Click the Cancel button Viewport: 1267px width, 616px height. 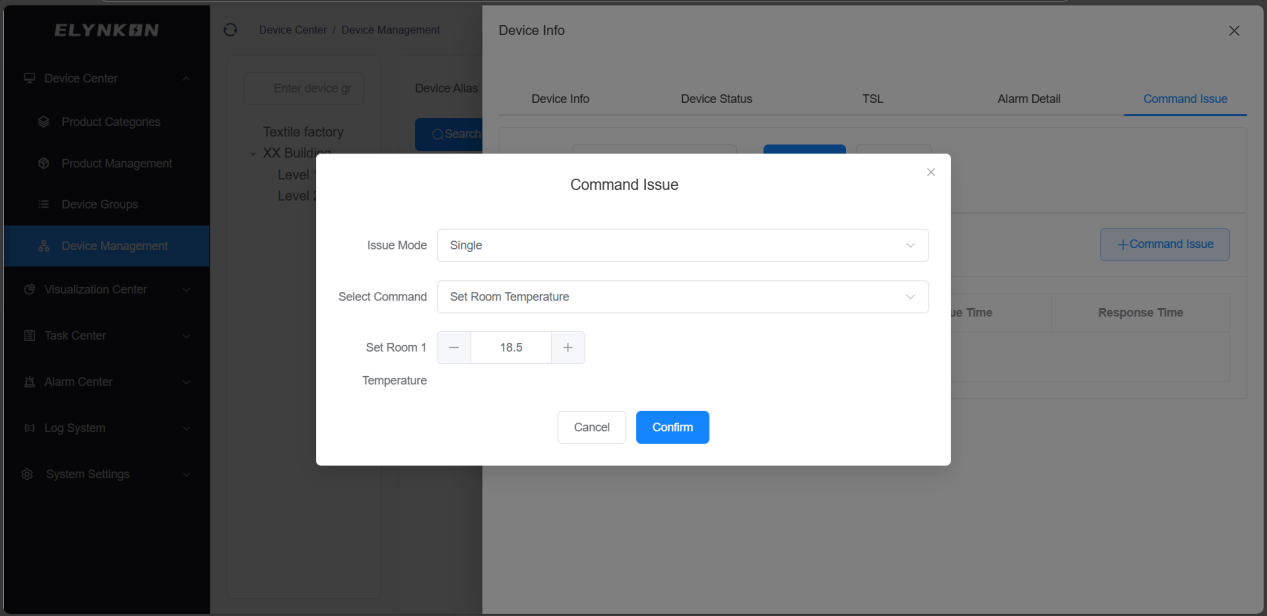coord(592,427)
